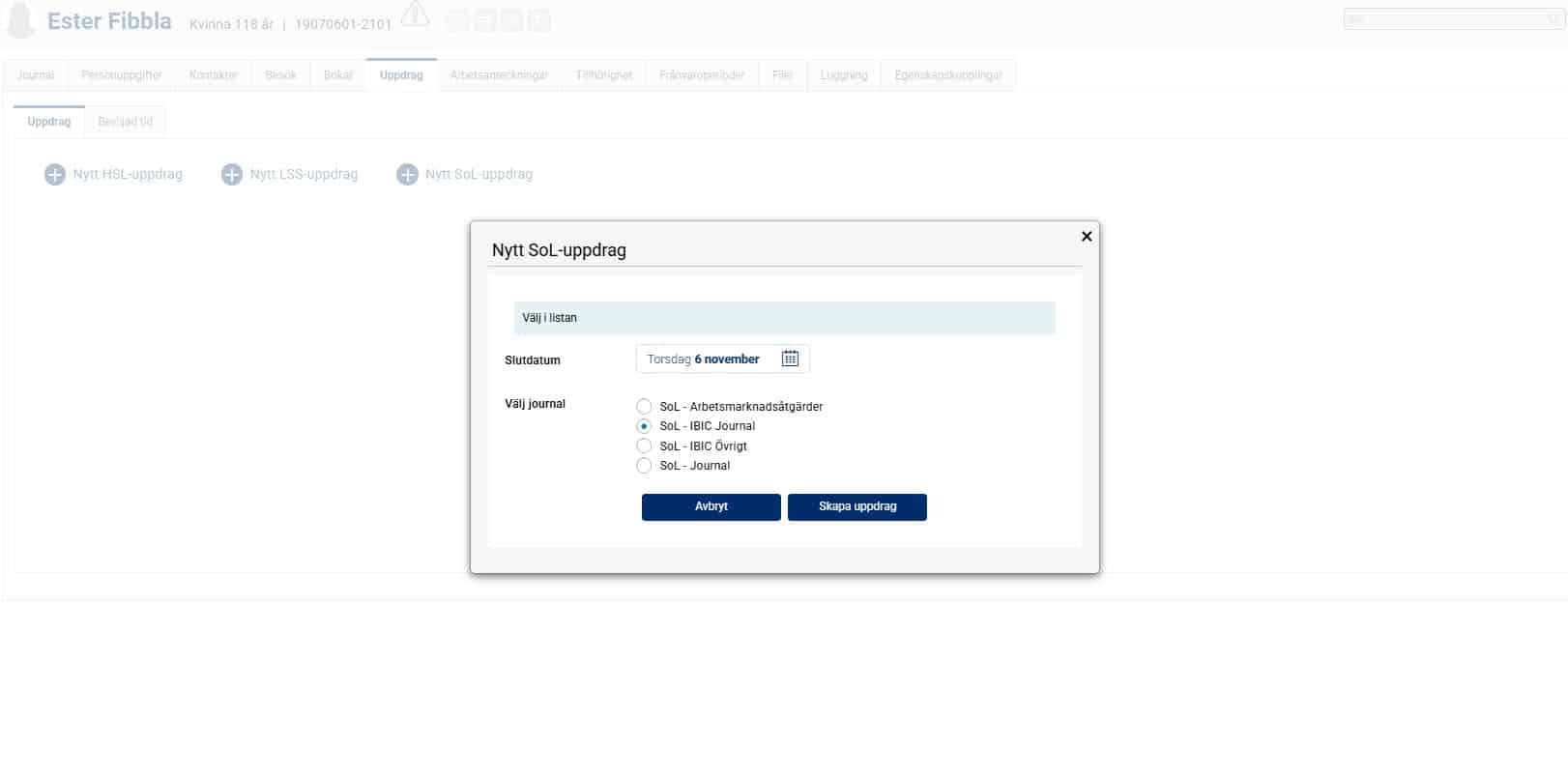The height and width of the screenshot is (776, 1568).
Task: Click Avbryt to cancel the dialog
Action: click(711, 506)
